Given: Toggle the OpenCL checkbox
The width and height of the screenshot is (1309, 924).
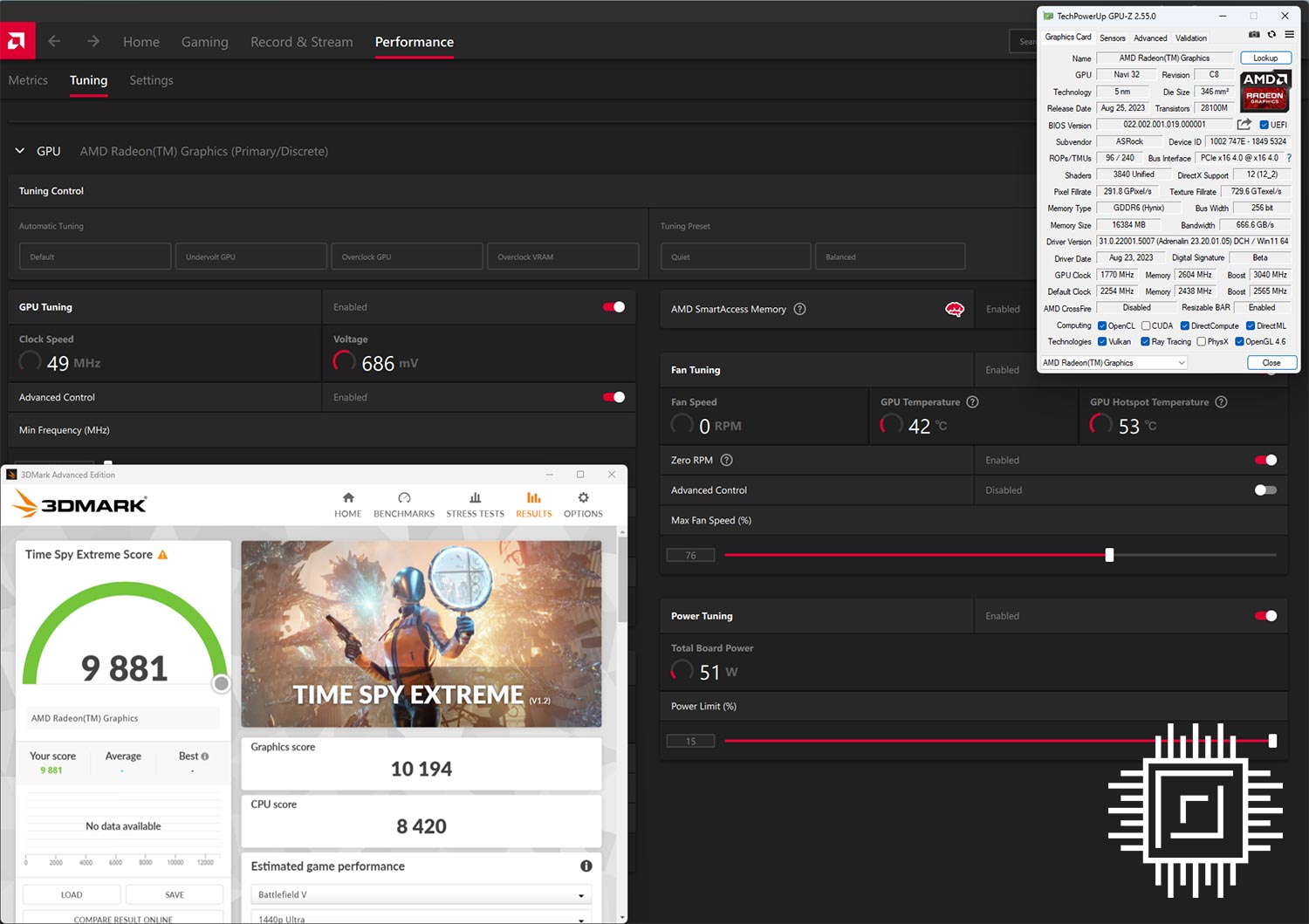Looking at the screenshot, I should tap(1102, 325).
